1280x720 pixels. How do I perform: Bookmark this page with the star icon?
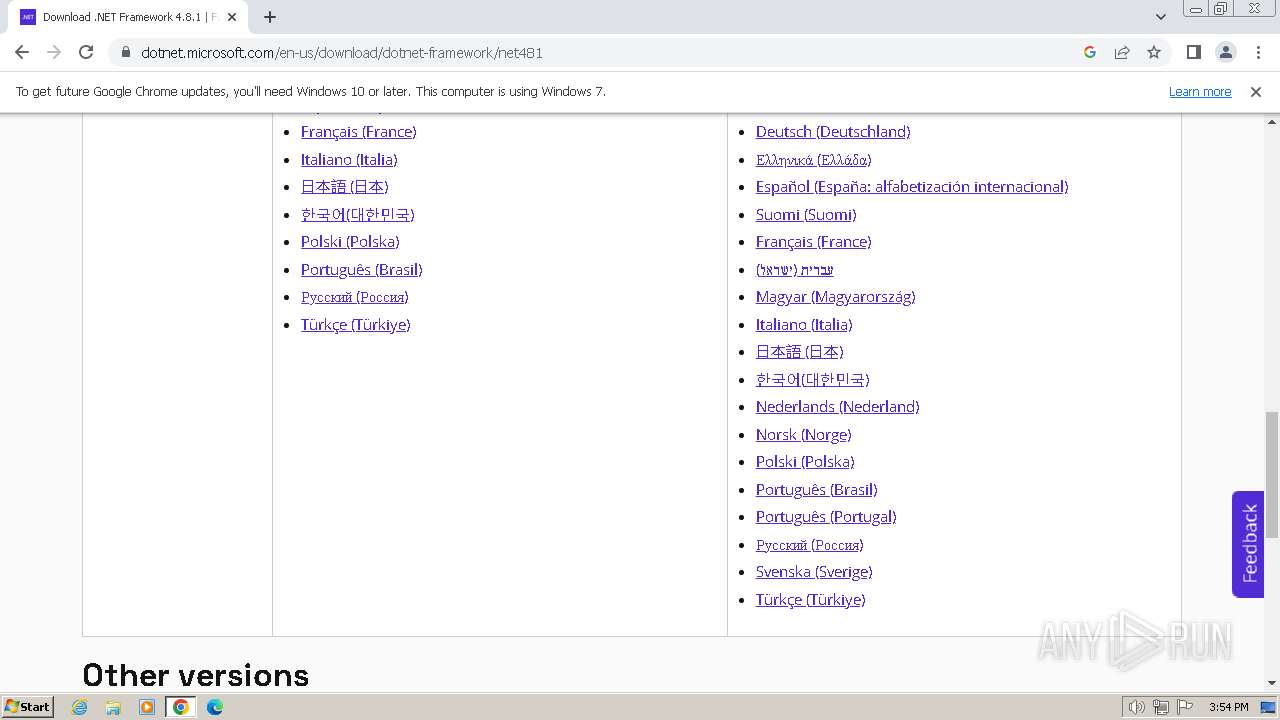(1154, 52)
